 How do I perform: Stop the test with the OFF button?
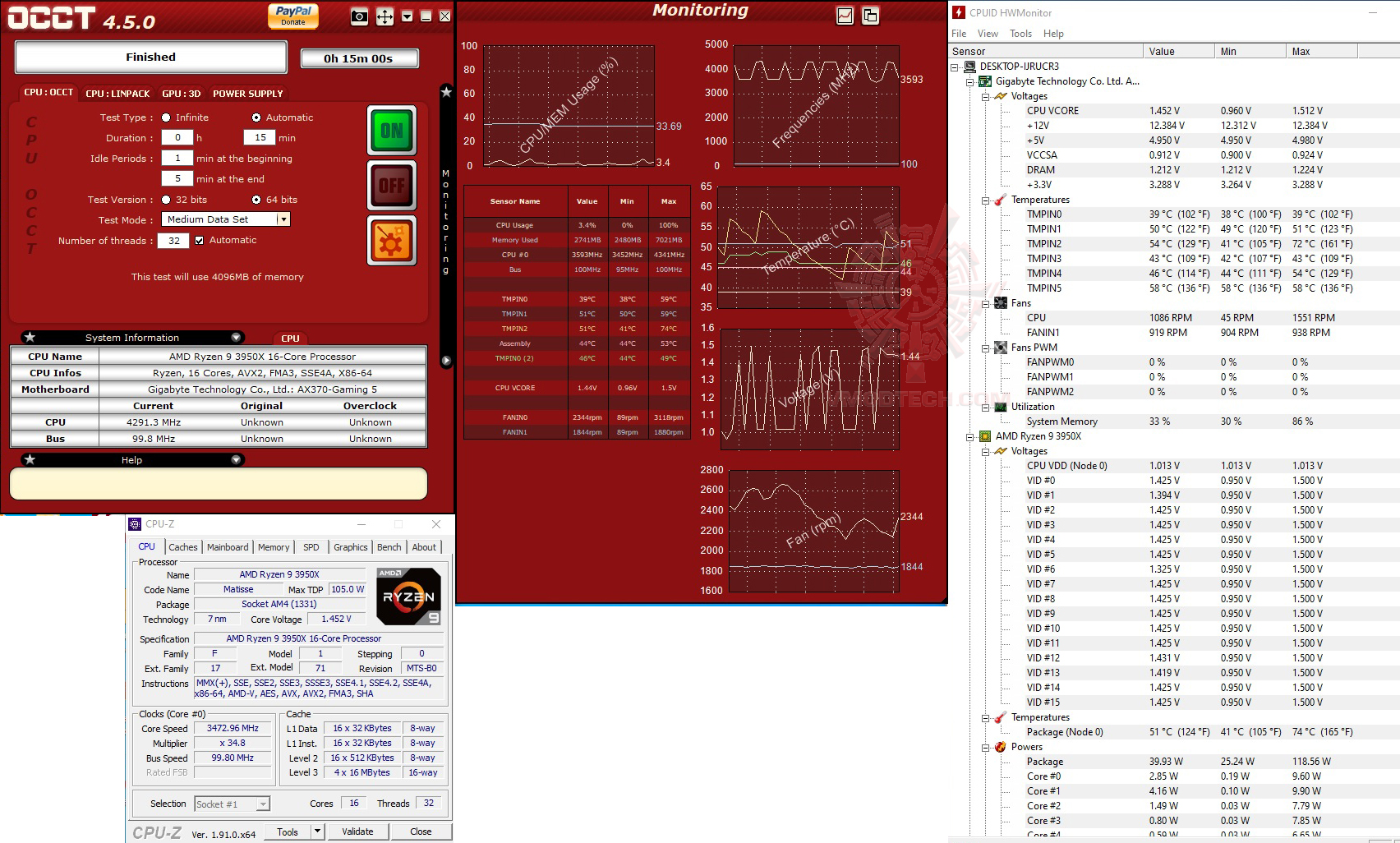coord(392,186)
